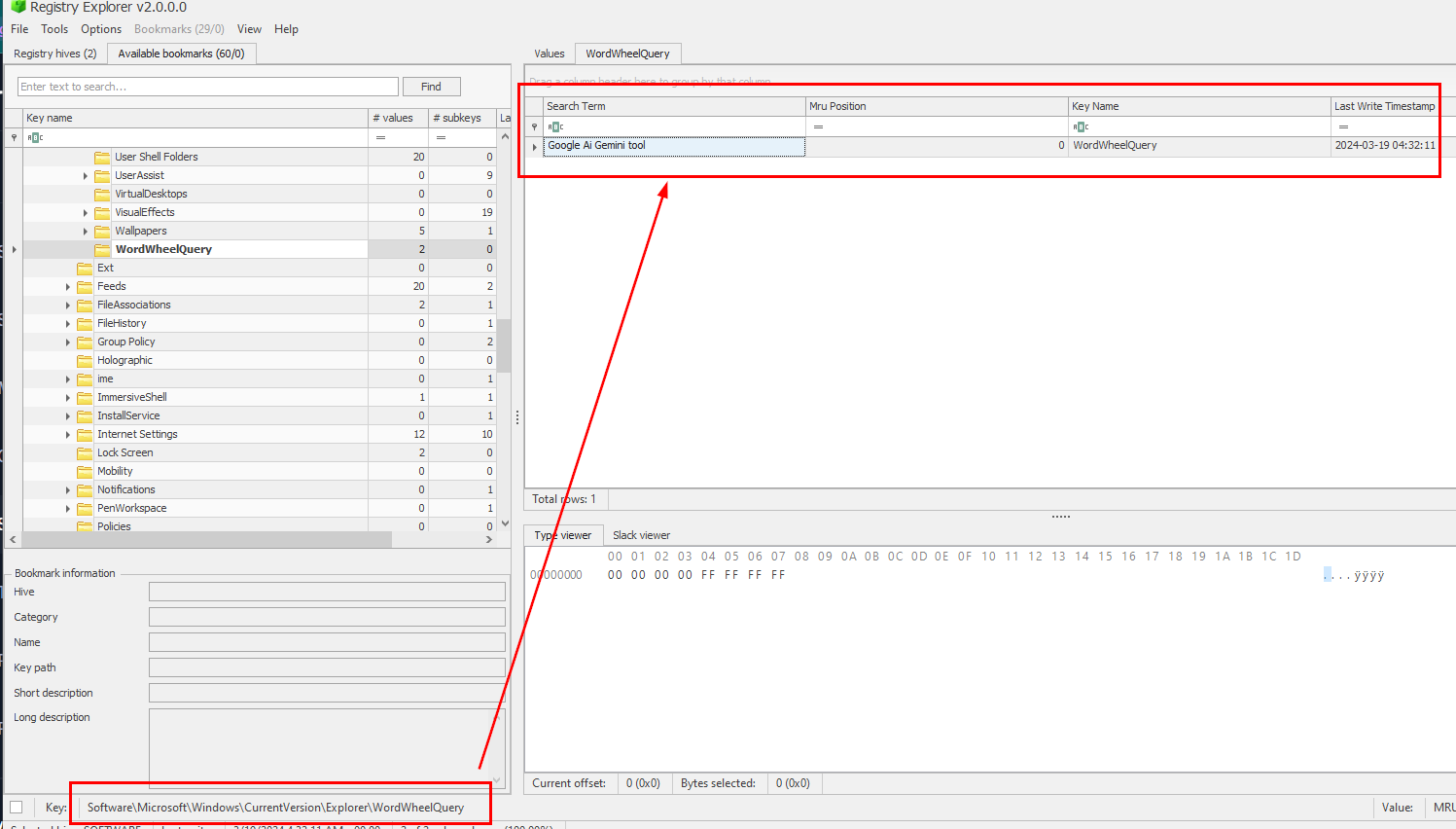
Task: Open the Mru Position filter operator icon
Action: [x=818, y=126]
